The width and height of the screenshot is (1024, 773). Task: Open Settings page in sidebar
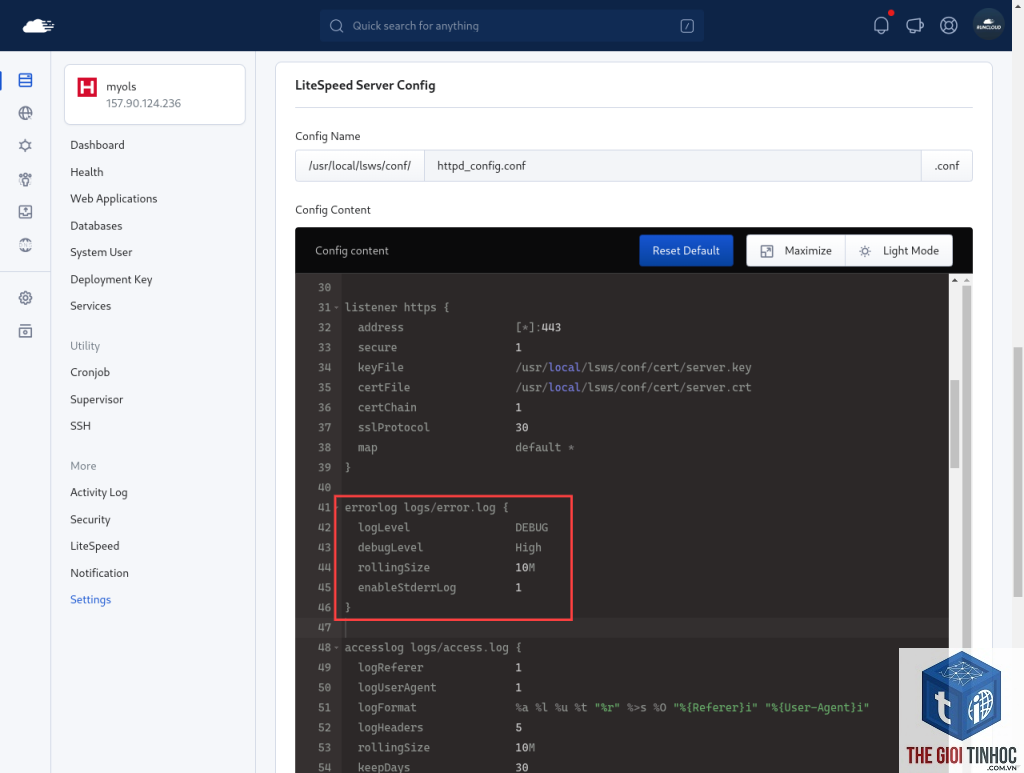(91, 599)
